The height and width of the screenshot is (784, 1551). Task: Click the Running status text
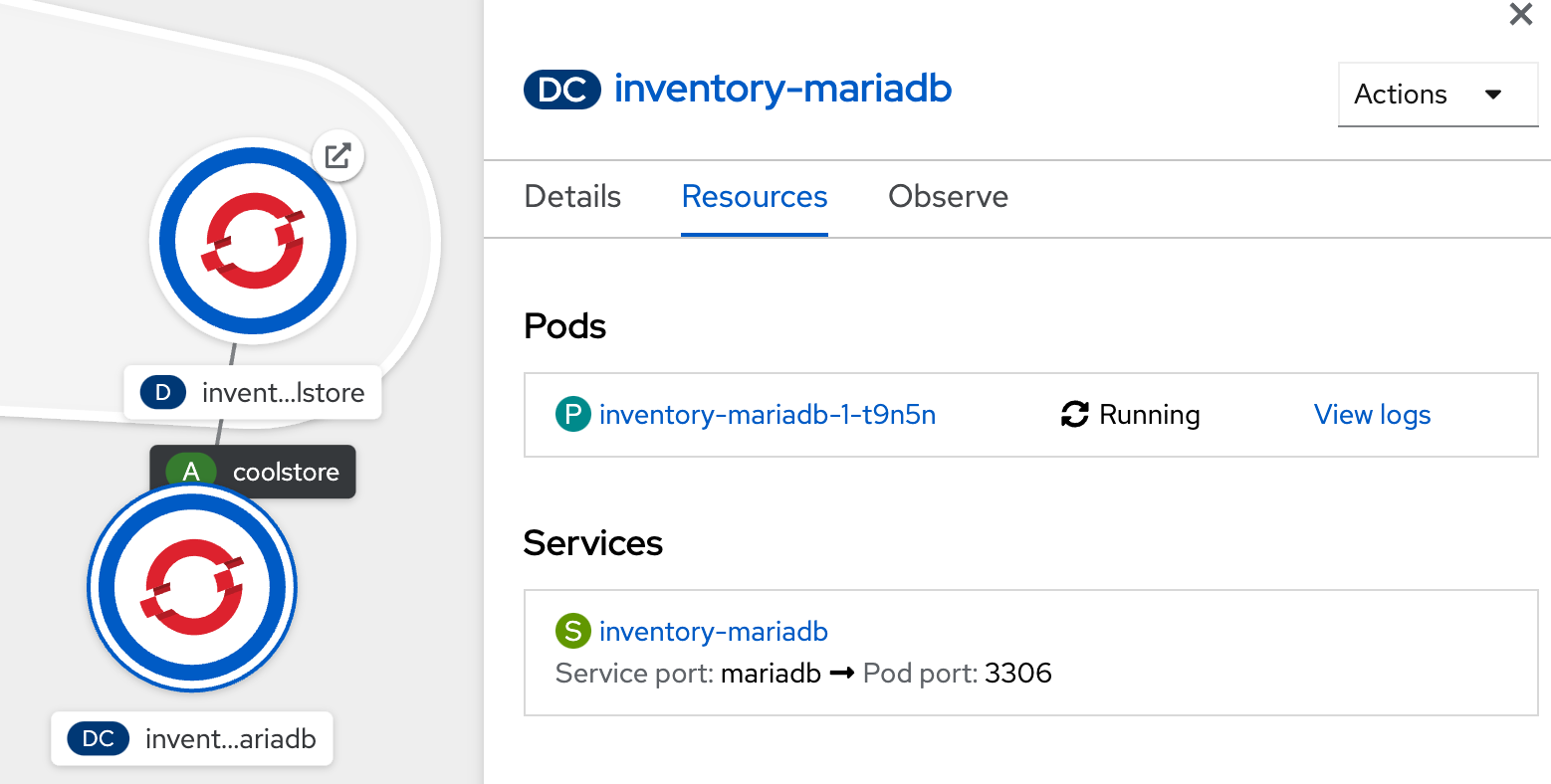[x=1150, y=415]
